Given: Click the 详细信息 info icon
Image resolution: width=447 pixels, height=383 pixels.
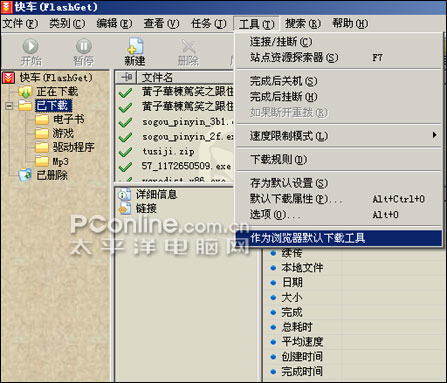Looking at the screenshot, I should pos(125,194).
